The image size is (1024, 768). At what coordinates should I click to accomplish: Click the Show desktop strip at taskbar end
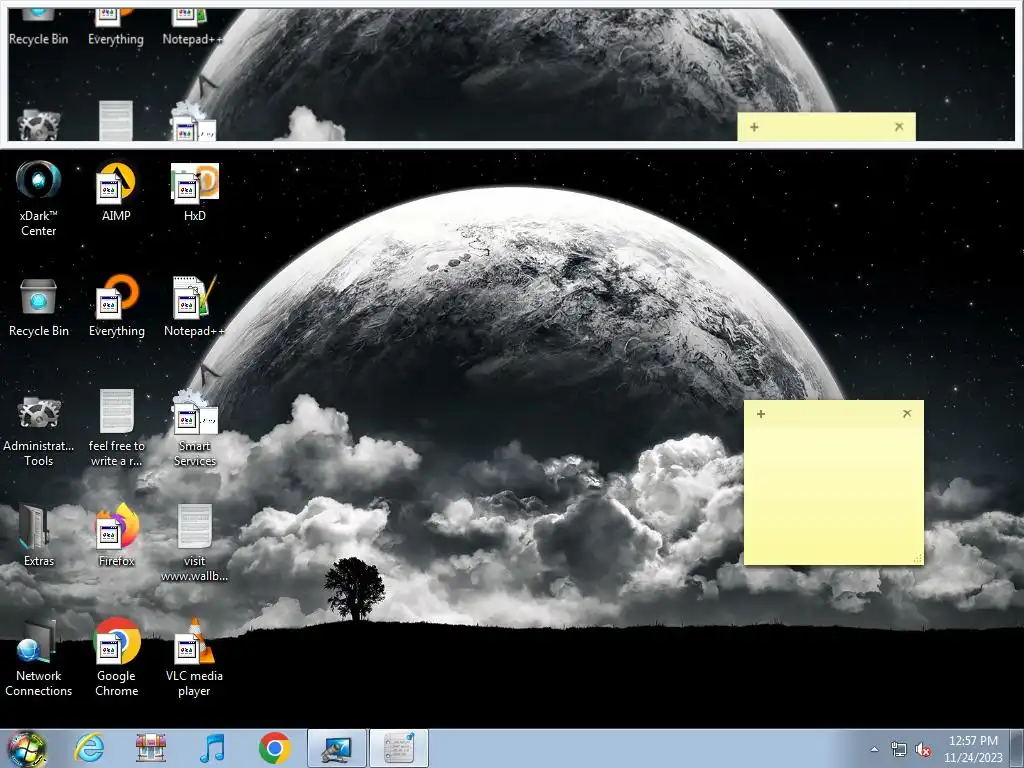click(1018, 748)
